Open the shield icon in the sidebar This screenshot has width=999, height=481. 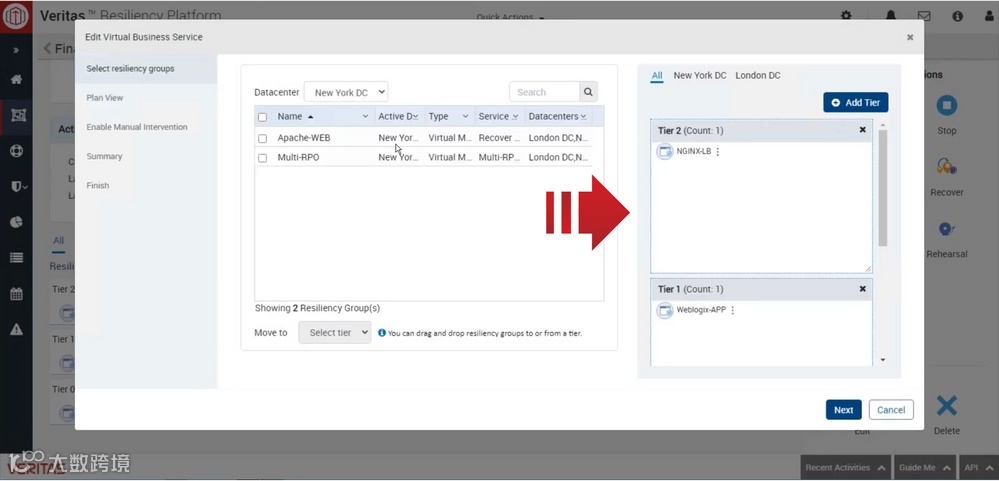click(x=19, y=187)
